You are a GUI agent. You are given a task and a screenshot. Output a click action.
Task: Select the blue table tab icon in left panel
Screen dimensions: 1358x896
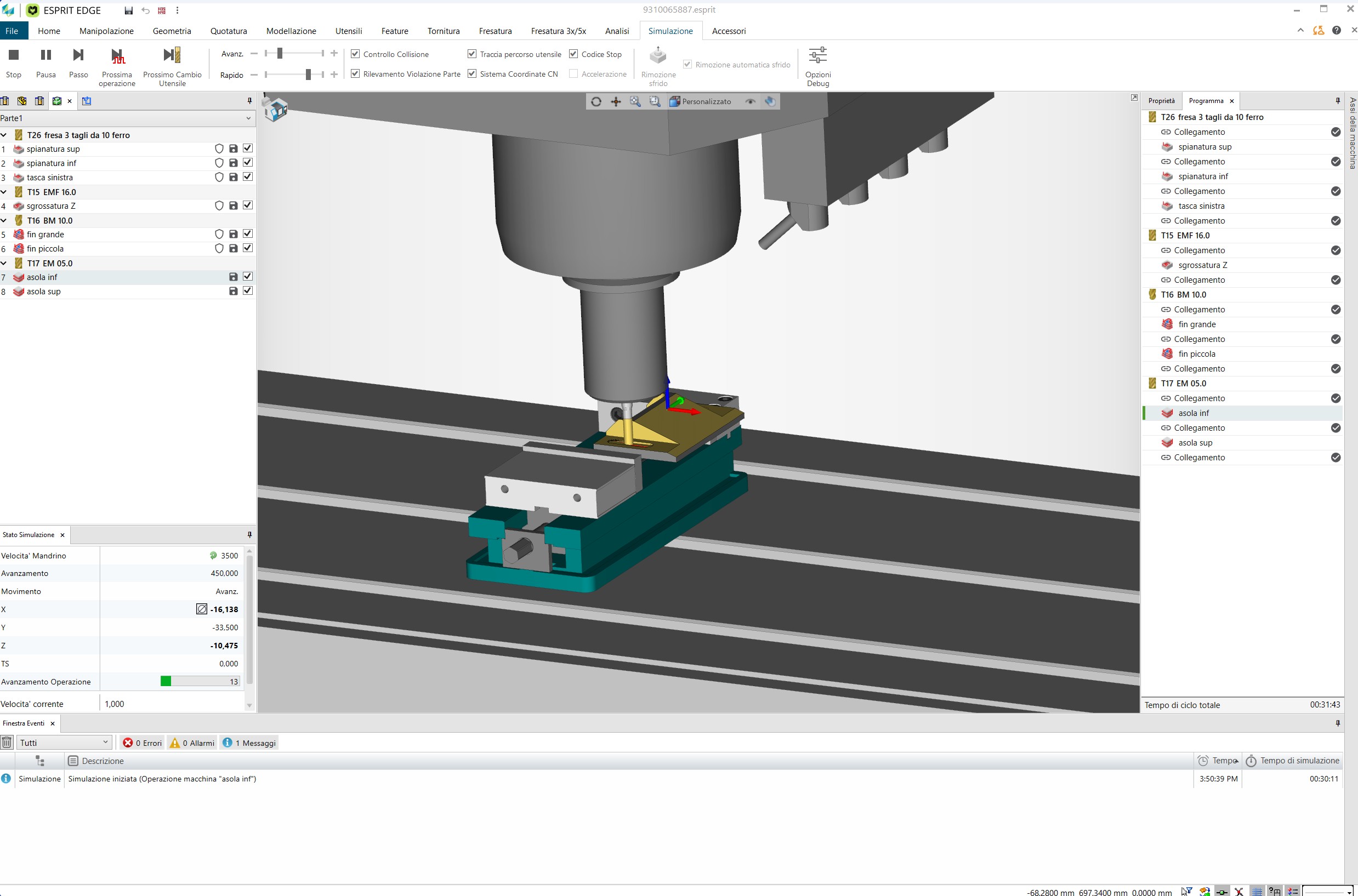[87, 101]
